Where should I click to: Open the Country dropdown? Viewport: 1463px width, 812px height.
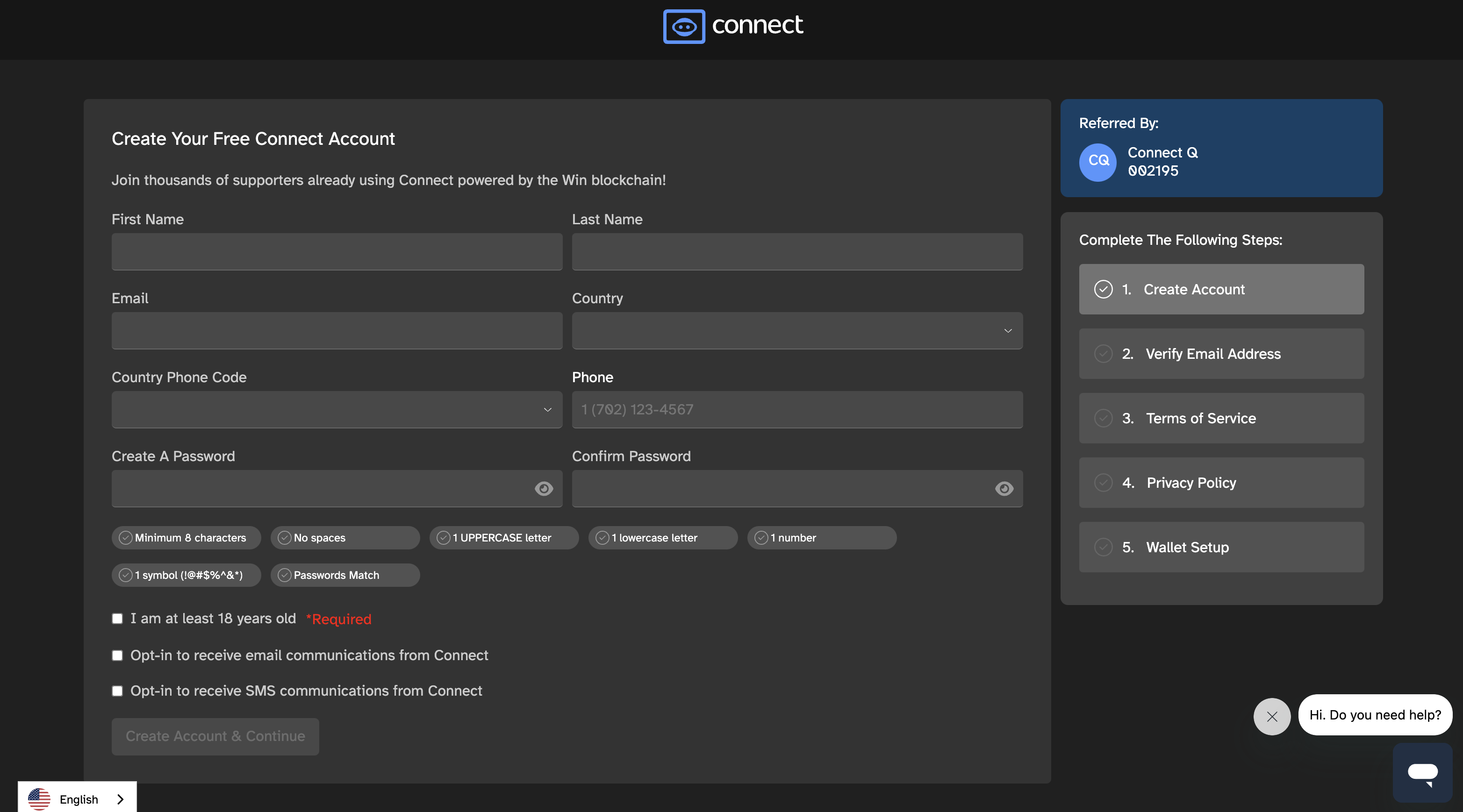coord(797,330)
